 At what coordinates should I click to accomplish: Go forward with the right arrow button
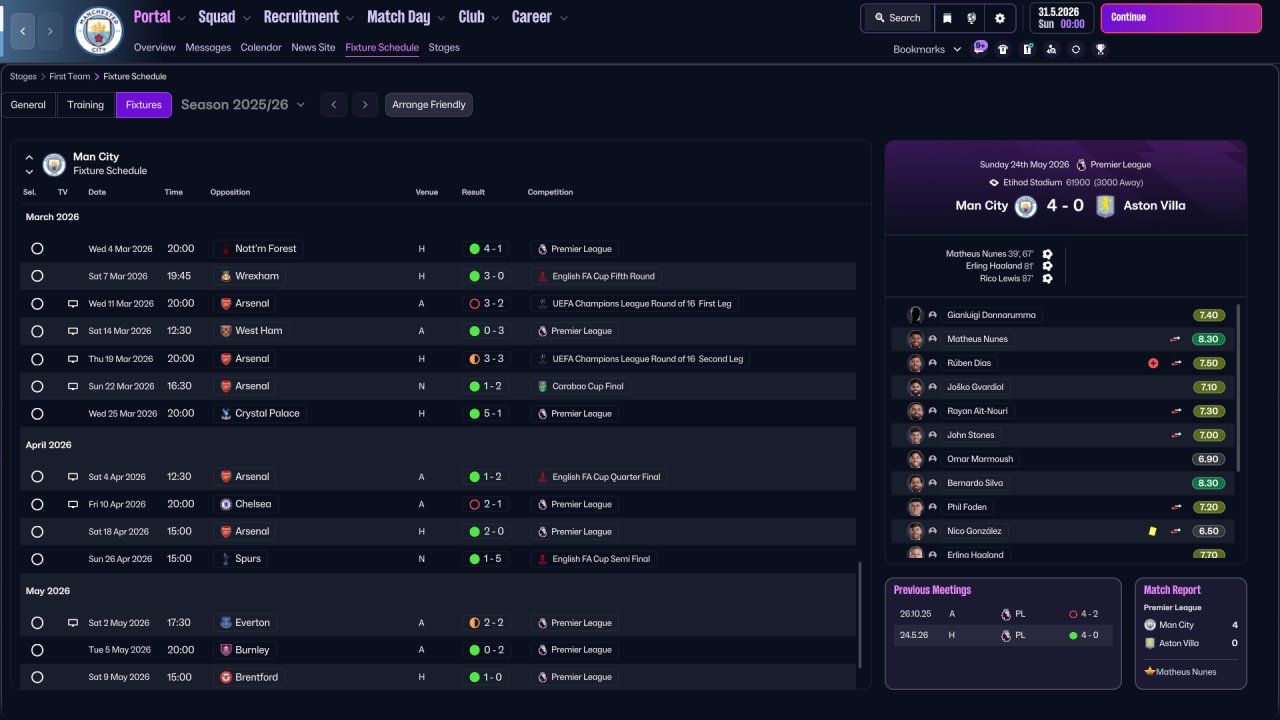[x=50, y=31]
